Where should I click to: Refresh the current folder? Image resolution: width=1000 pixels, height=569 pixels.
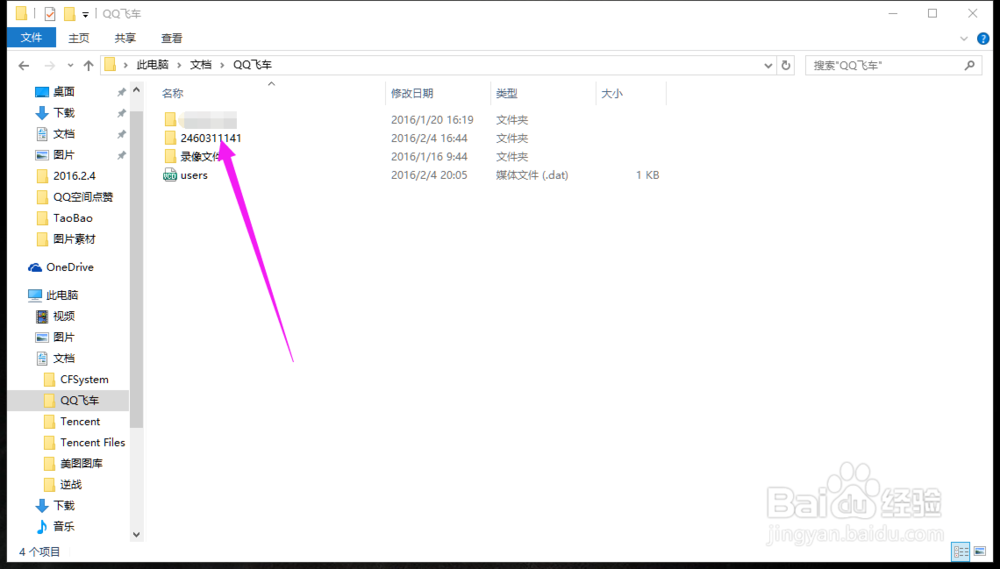click(x=786, y=65)
